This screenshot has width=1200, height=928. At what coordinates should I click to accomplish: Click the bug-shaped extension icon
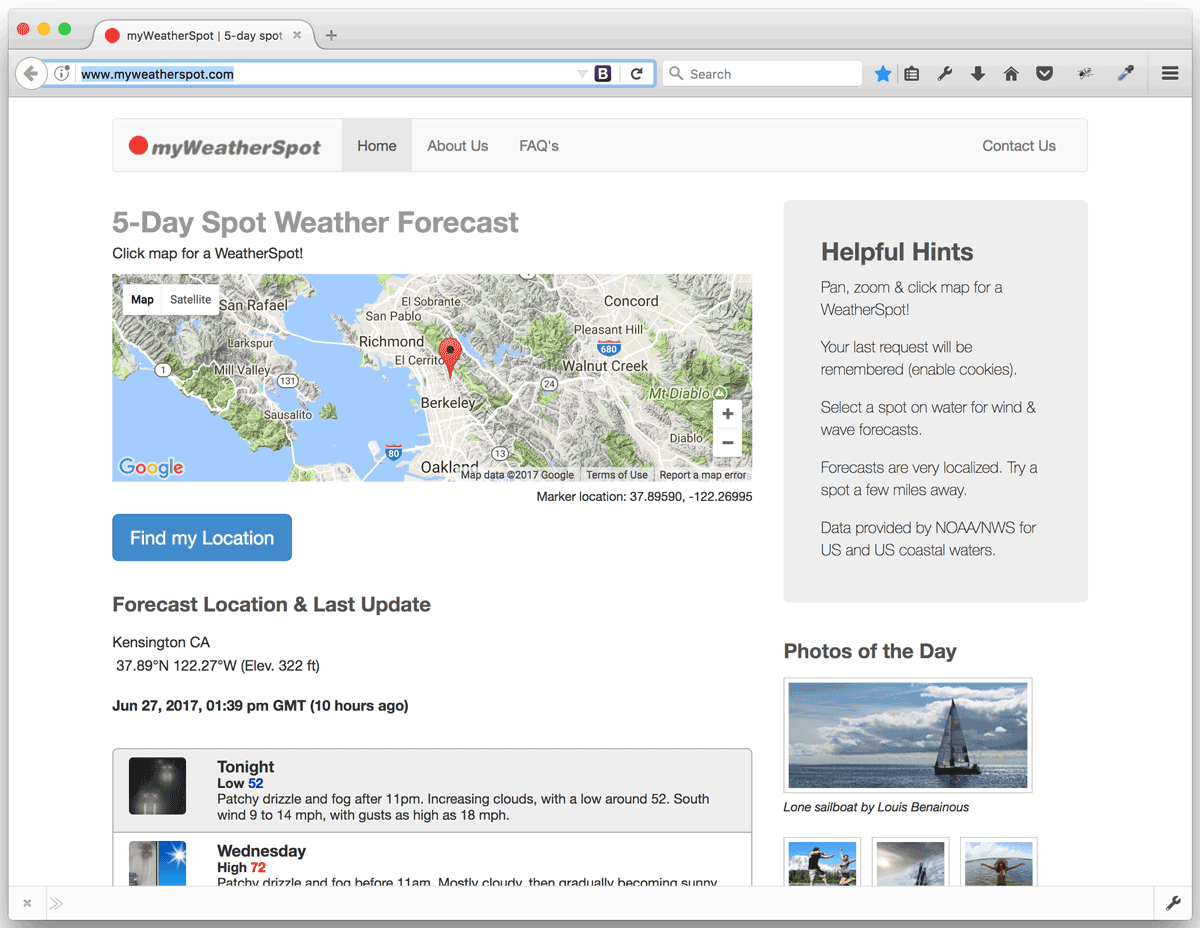[x=1085, y=73]
